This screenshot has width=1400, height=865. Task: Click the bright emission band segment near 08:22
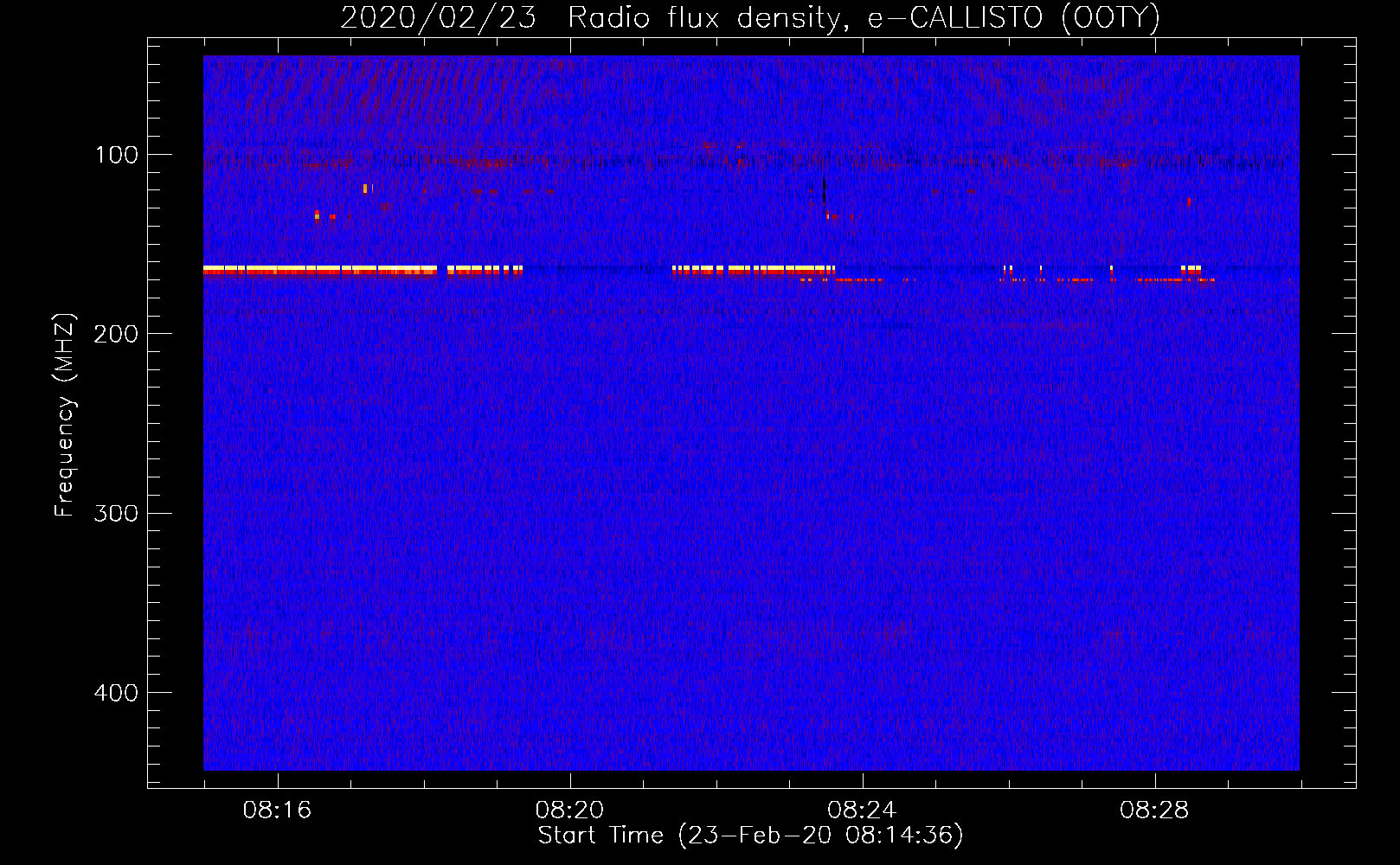coord(754,270)
